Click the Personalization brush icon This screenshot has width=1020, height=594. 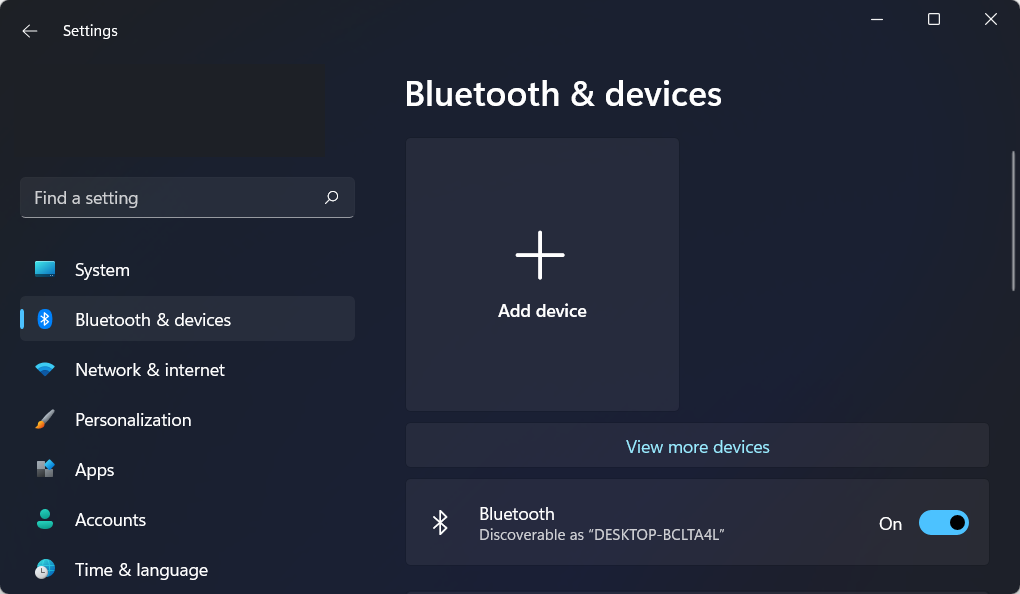click(x=45, y=419)
